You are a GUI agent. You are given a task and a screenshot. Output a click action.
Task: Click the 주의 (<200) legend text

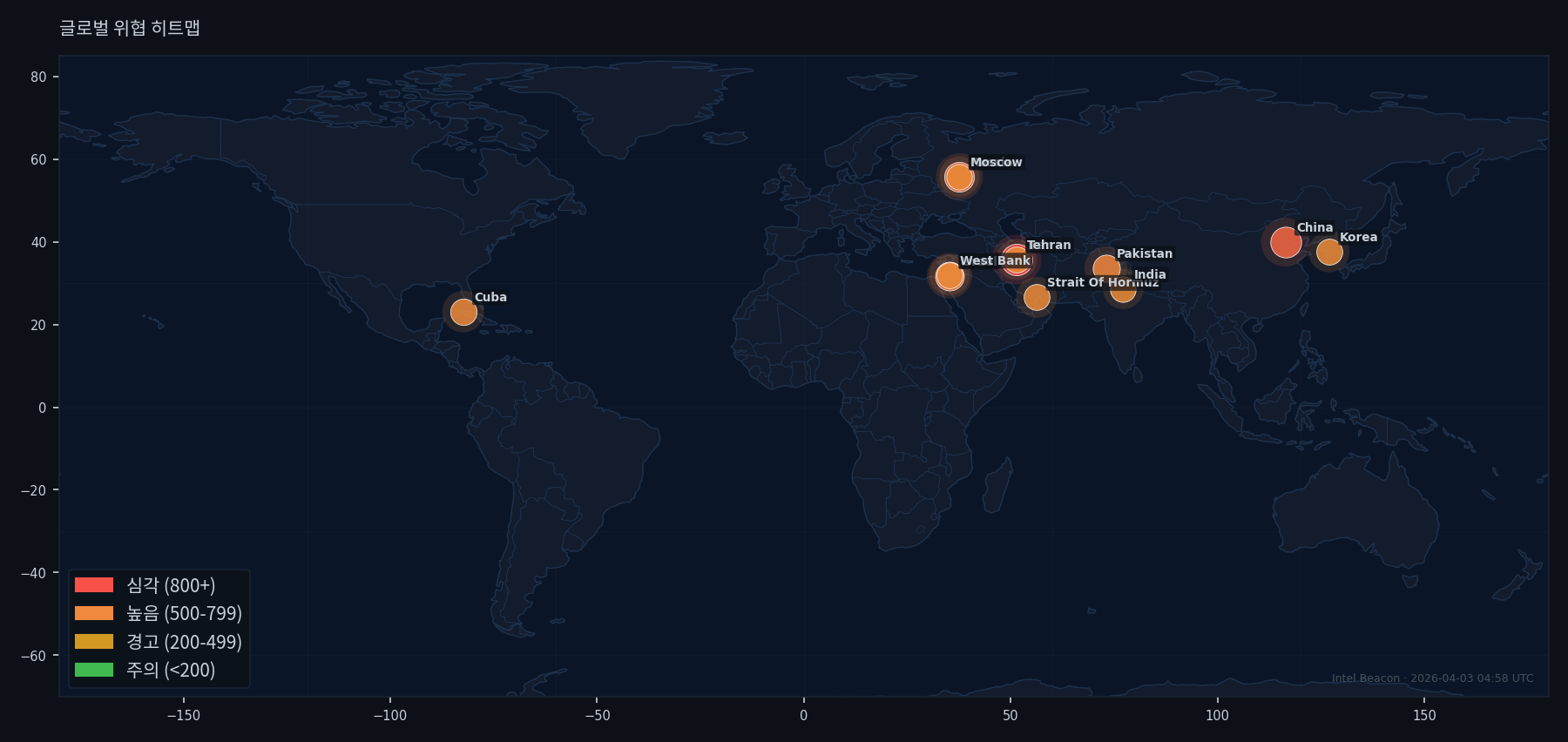coord(171,670)
